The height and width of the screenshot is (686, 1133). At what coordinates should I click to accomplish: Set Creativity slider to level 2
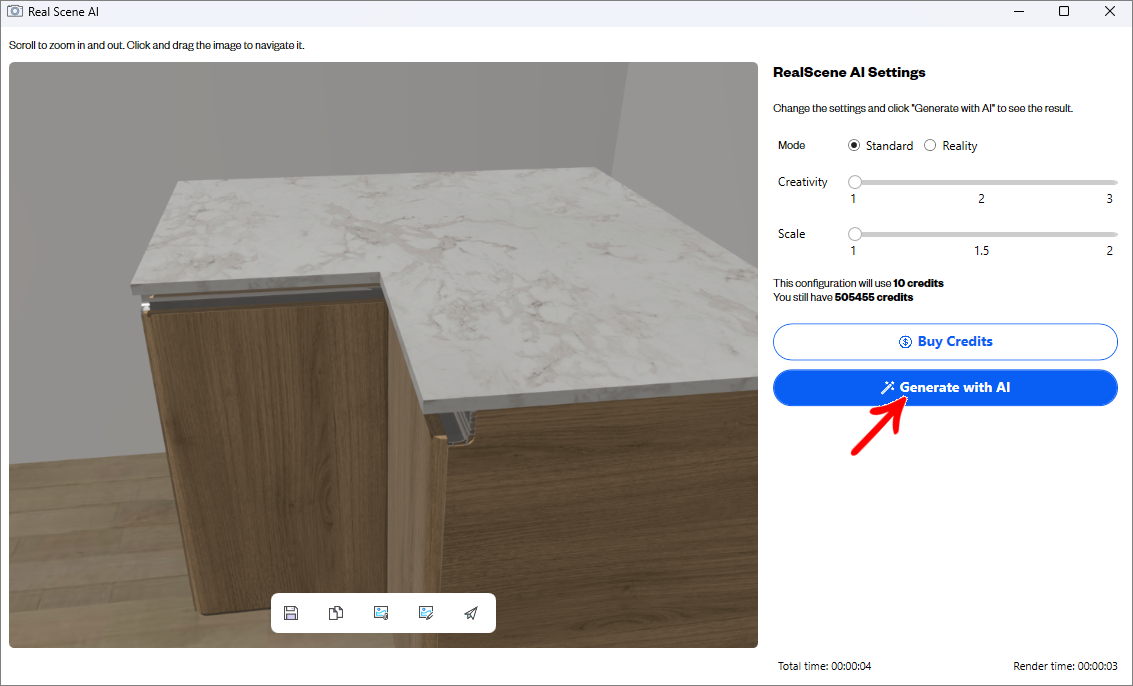click(x=981, y=183)
